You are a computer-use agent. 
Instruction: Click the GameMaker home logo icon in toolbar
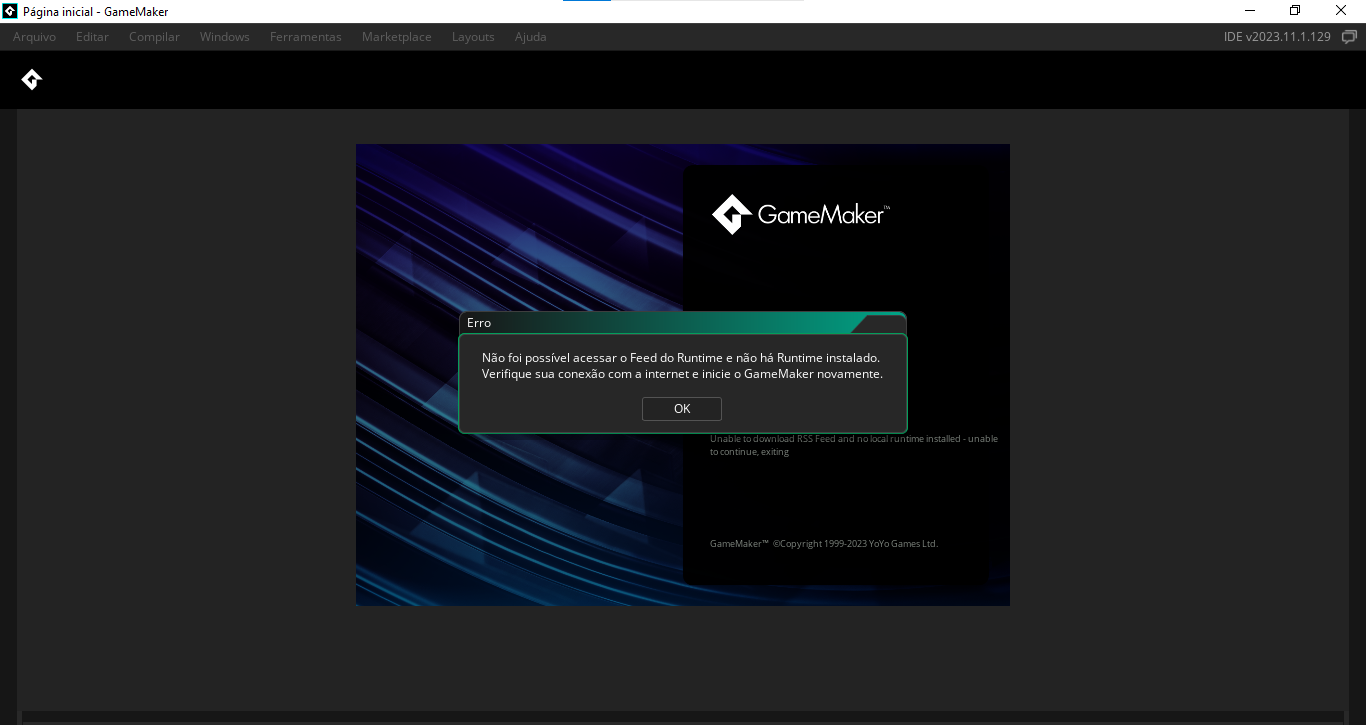click(x=32, y=80)
